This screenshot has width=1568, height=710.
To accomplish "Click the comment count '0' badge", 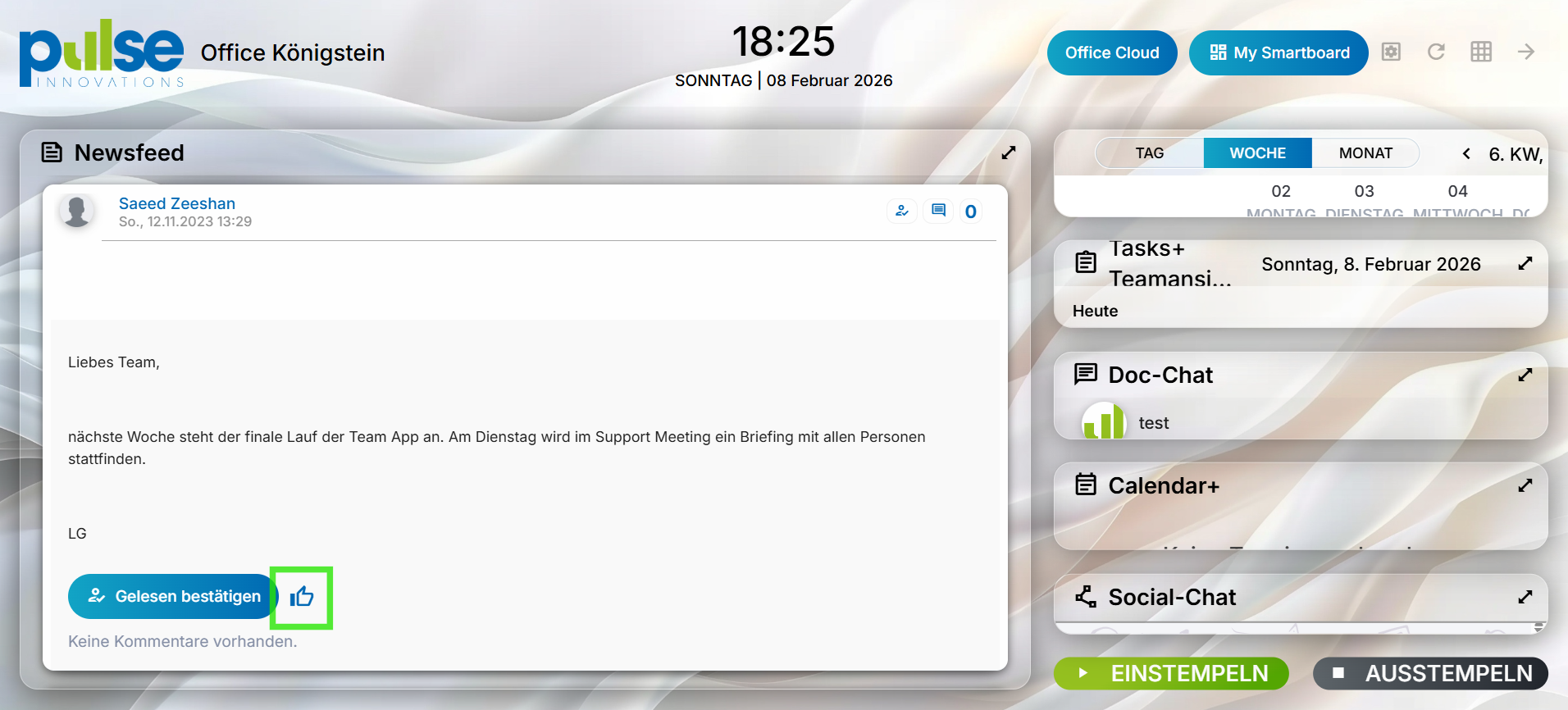I will (x=971, y=212).
